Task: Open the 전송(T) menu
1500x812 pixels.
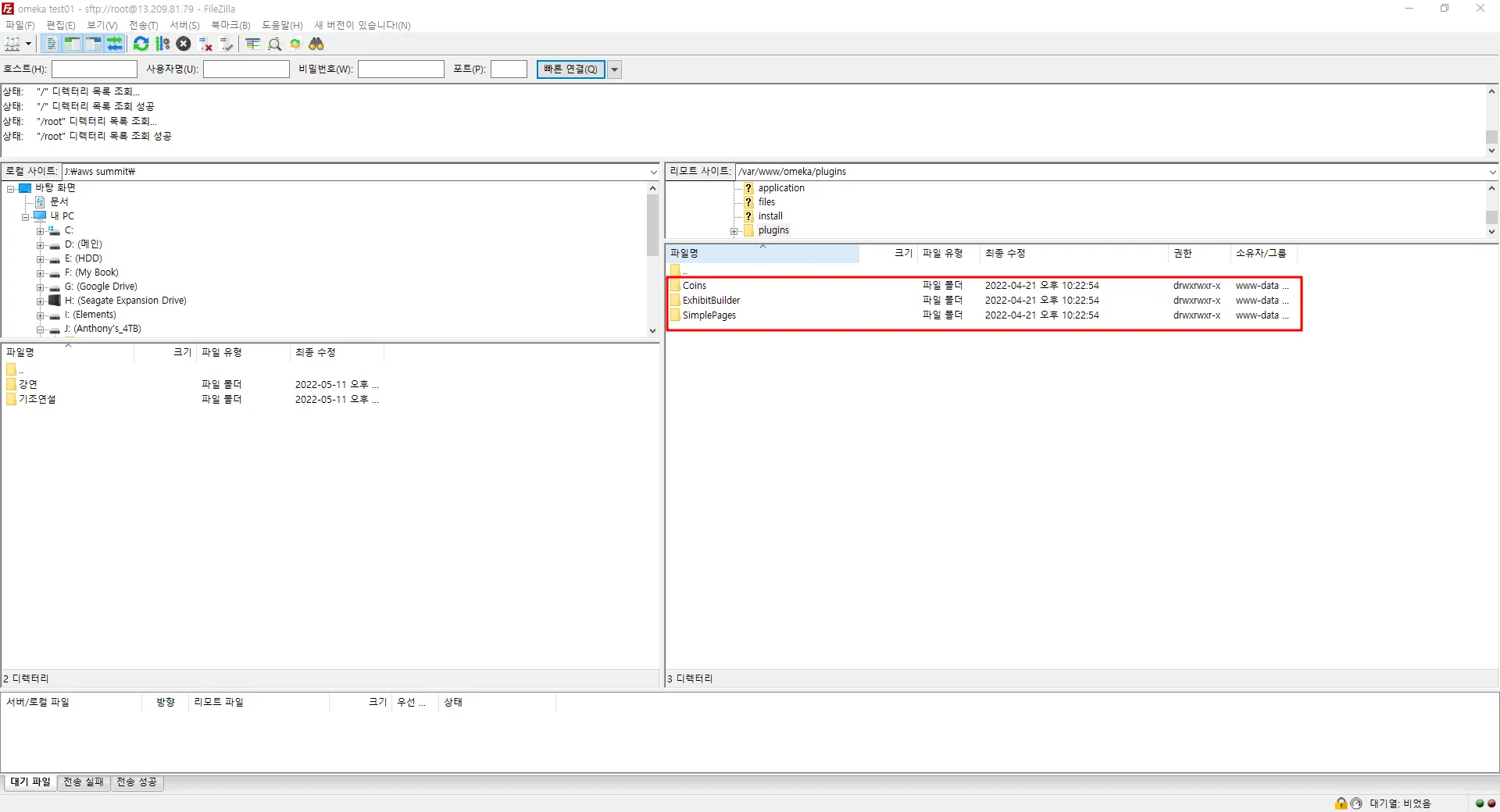Action: coord(143,25)
